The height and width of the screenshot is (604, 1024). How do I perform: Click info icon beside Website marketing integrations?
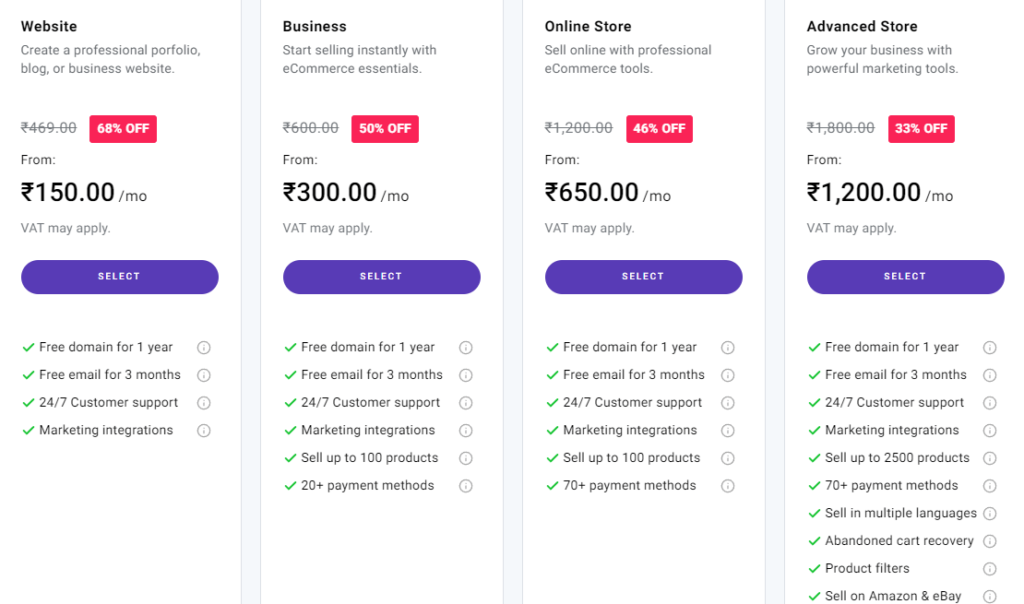click(x=204, y=430)
